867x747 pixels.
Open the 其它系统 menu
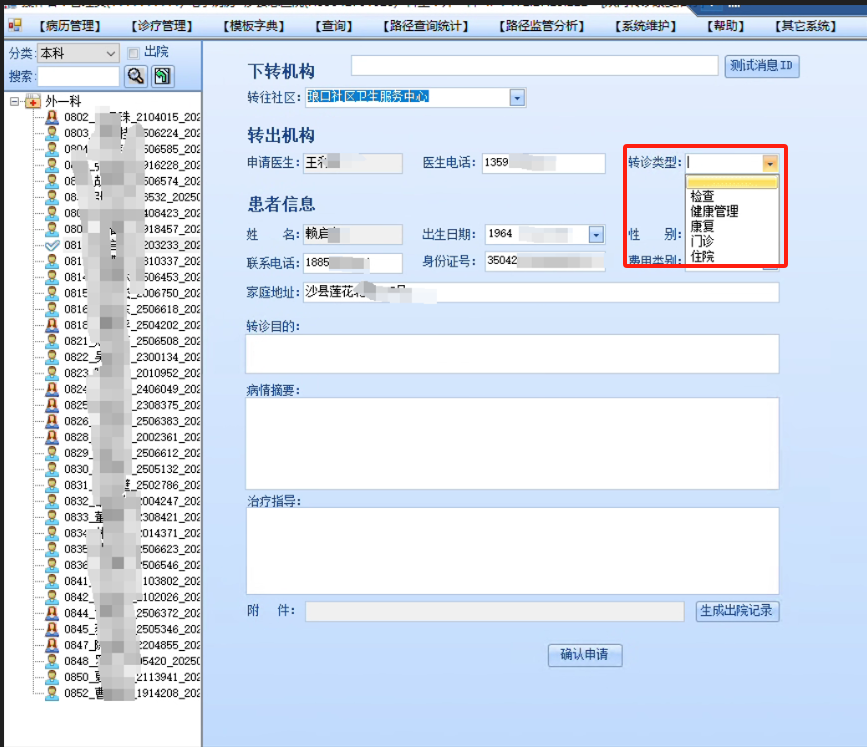[x=805, y=26]
